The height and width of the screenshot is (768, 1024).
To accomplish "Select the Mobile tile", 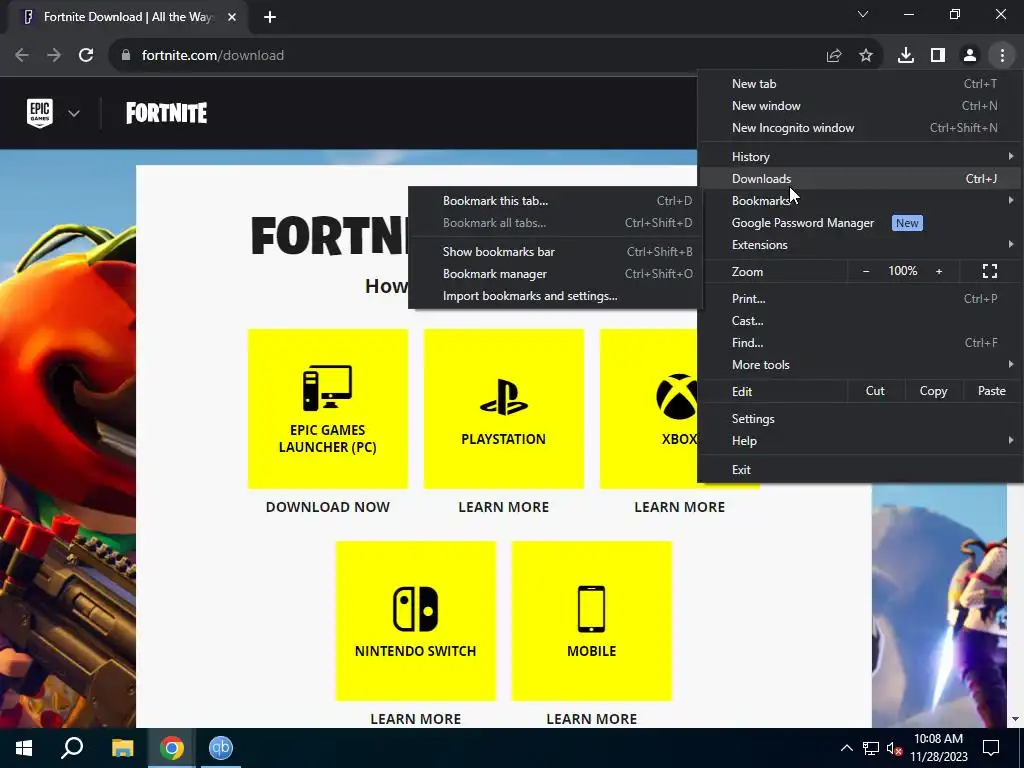I will 592,621.
